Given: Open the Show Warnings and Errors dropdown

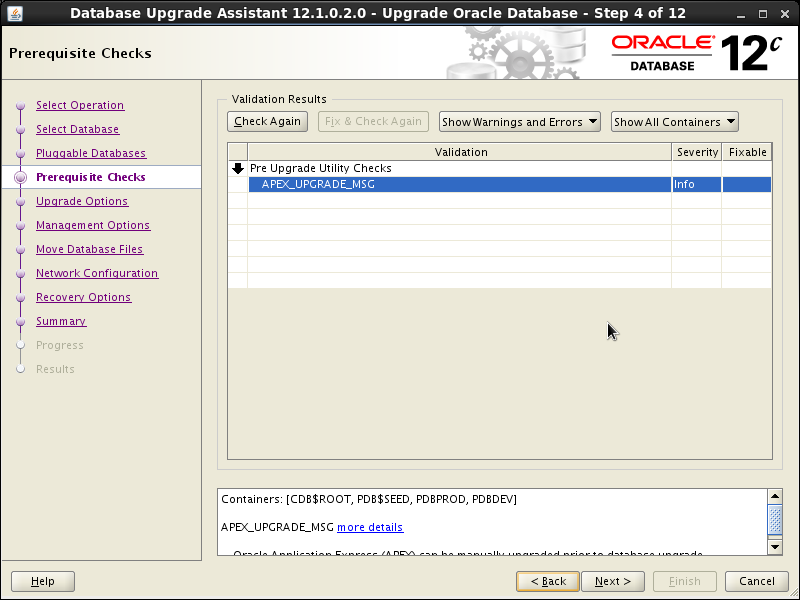Looking at the screenshot, I should pos(519,122).
